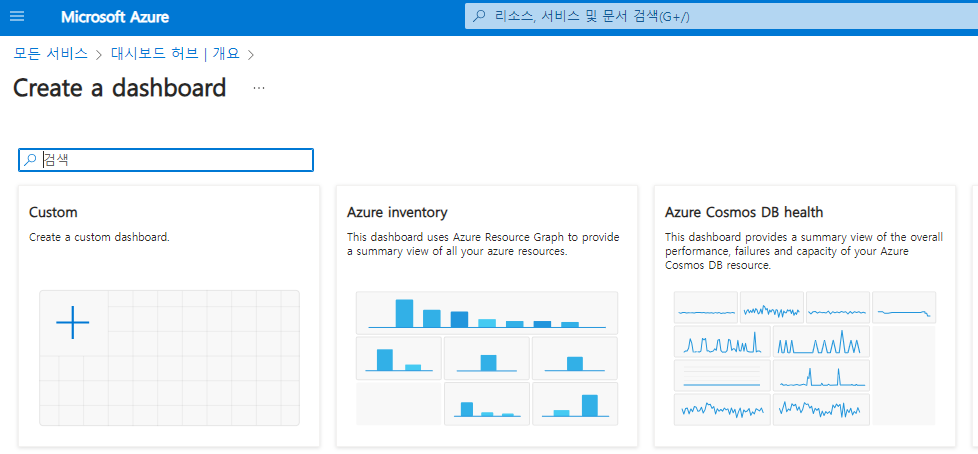978x454 pixels.
Task: Open the Azure portal hamburger menu
Action: (17, 17)
